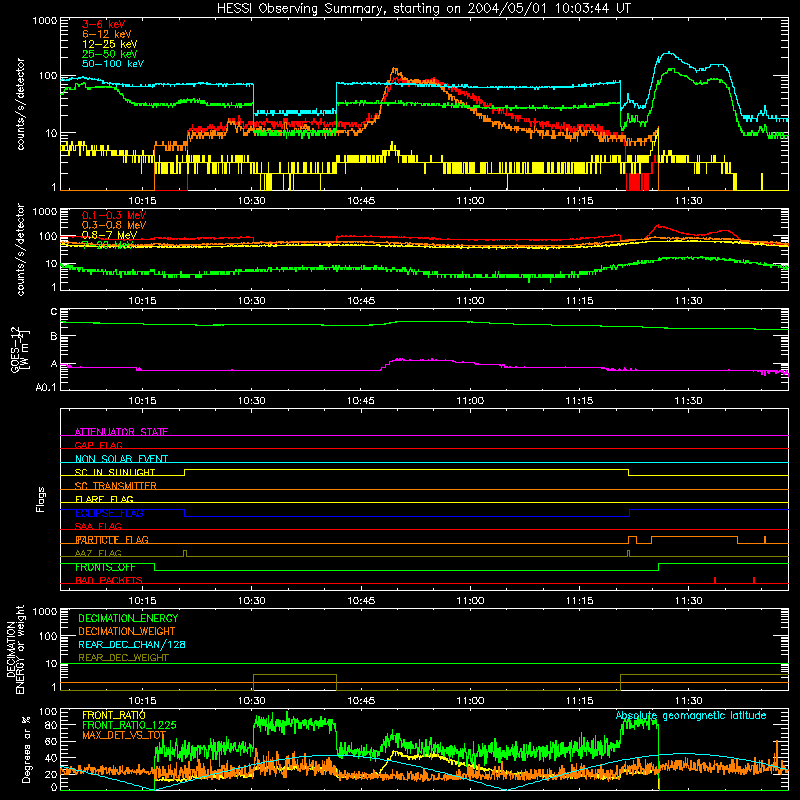Select the 50-100 keV legend label
The height and width of the screenshot is (800, 800).
[x=113, y=64]
